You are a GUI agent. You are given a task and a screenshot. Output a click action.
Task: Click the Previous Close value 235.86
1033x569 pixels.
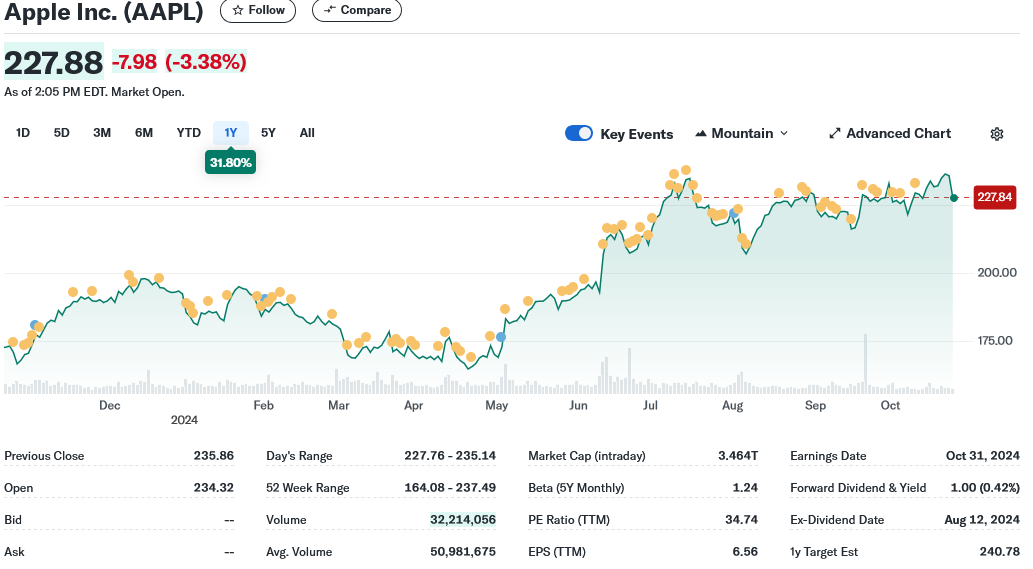click(213, 456)
